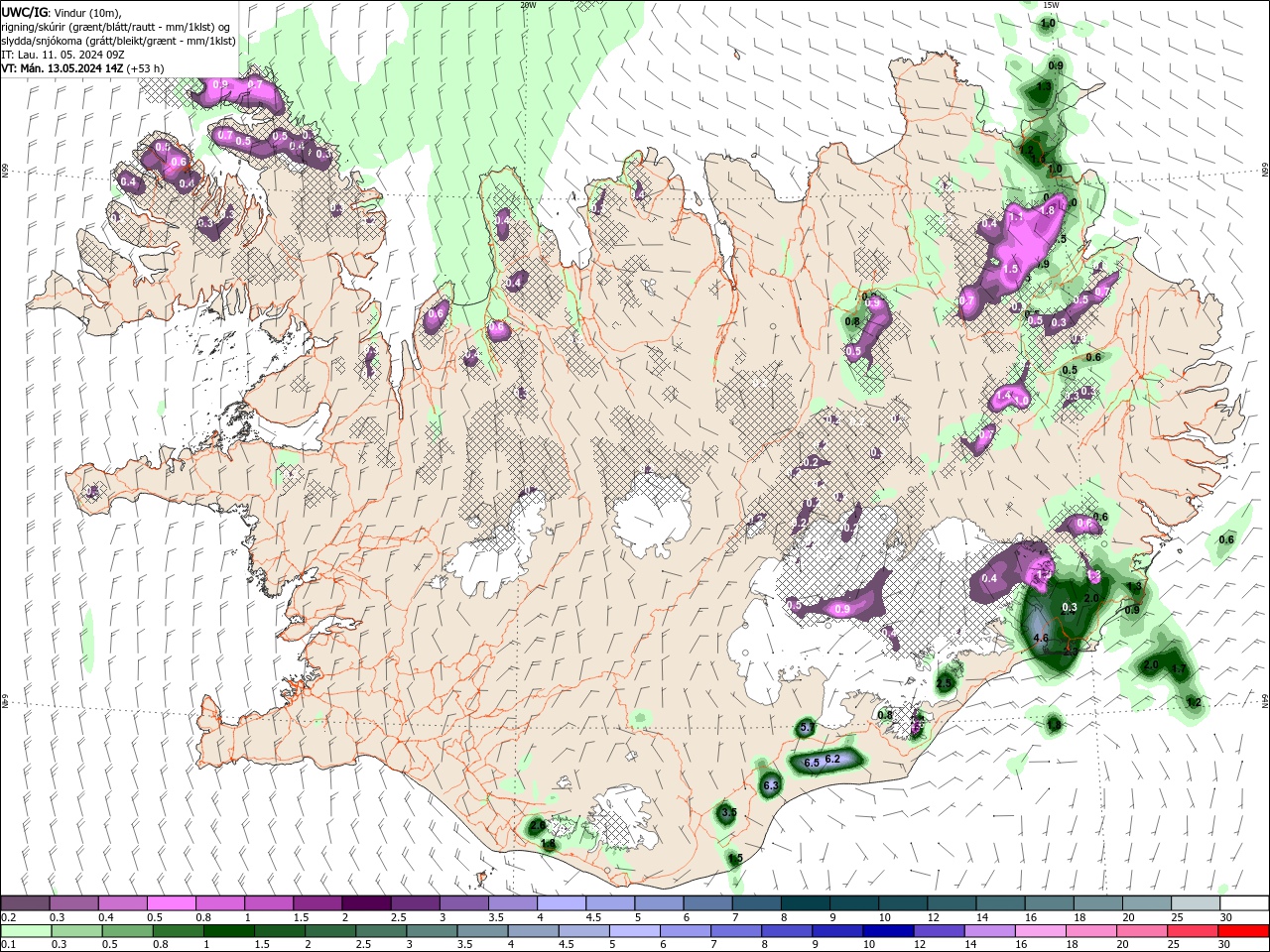This screenshot has width=1270, height=952.
Task: Select snow scale swatch between 0.5 and 0.8
Action: 171,903
